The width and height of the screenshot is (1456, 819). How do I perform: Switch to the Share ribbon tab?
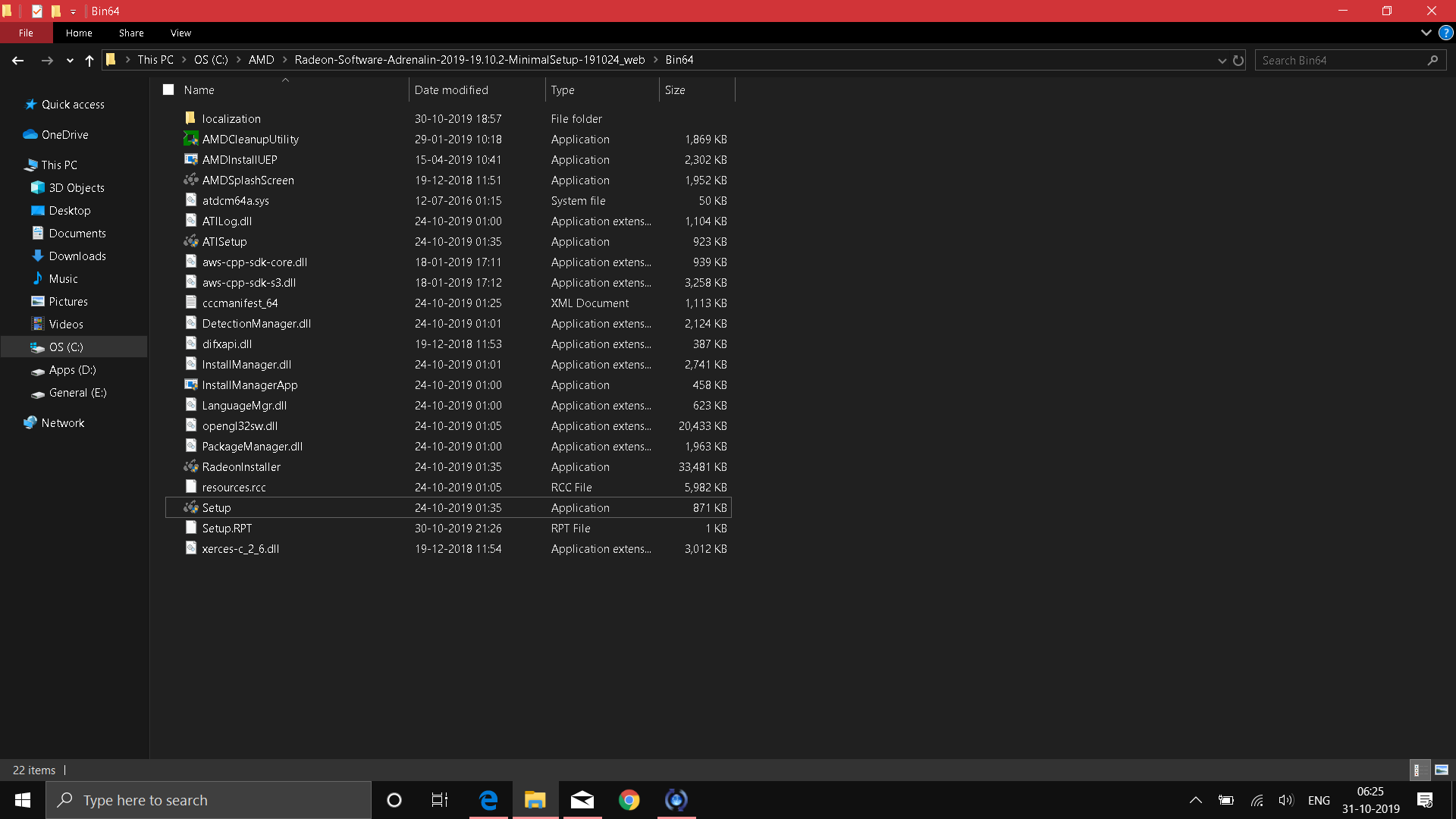tap(131, 33)
